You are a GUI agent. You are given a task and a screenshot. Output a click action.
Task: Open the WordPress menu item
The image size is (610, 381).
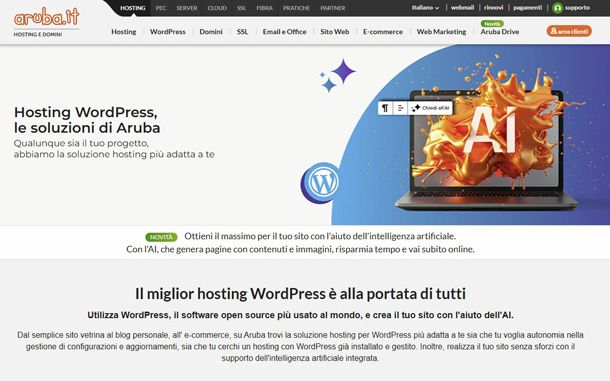pos(168,32)
